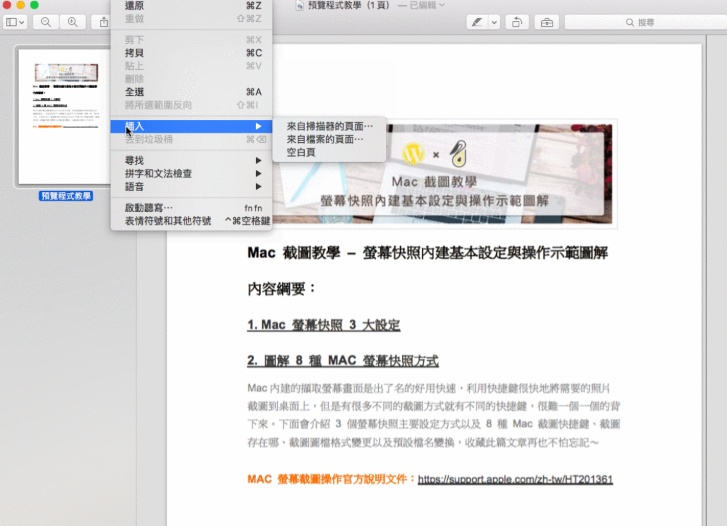Screen dimensions: 727x526
Task: Click the rotate page icon
Action: [517, 22]
